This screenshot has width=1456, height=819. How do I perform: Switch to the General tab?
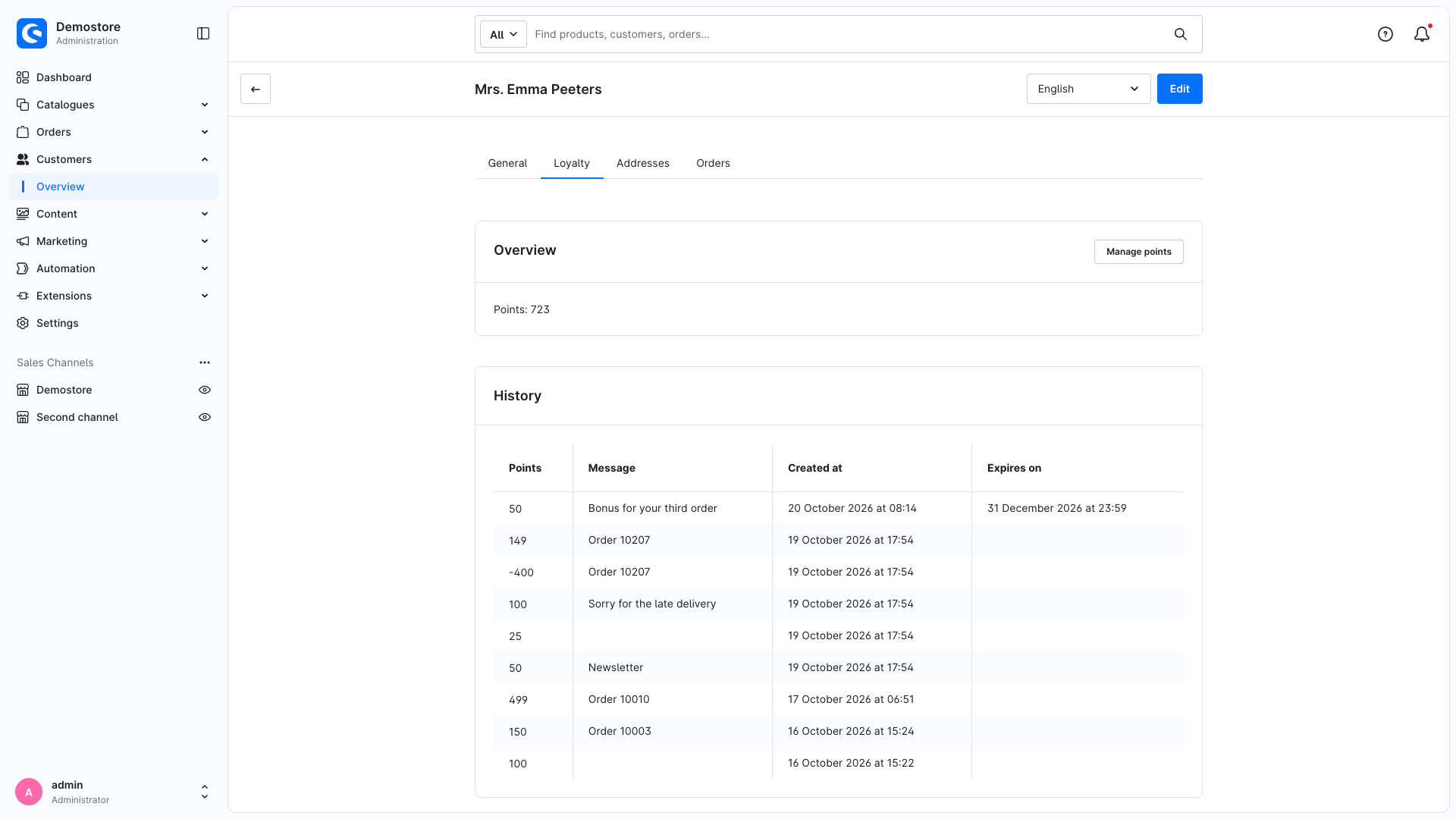507,163
